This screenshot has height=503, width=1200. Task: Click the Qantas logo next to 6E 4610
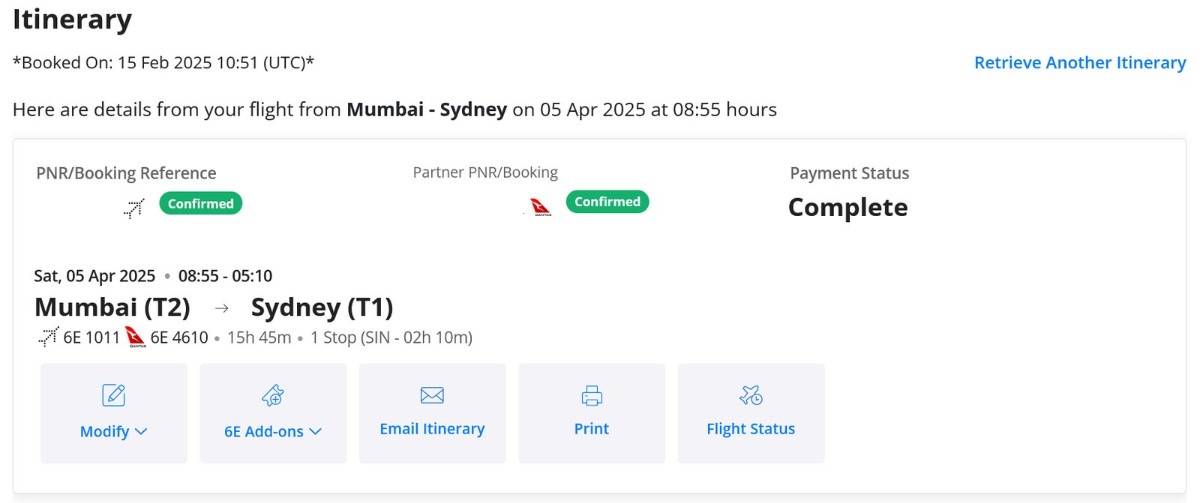[x=136, y=337]
